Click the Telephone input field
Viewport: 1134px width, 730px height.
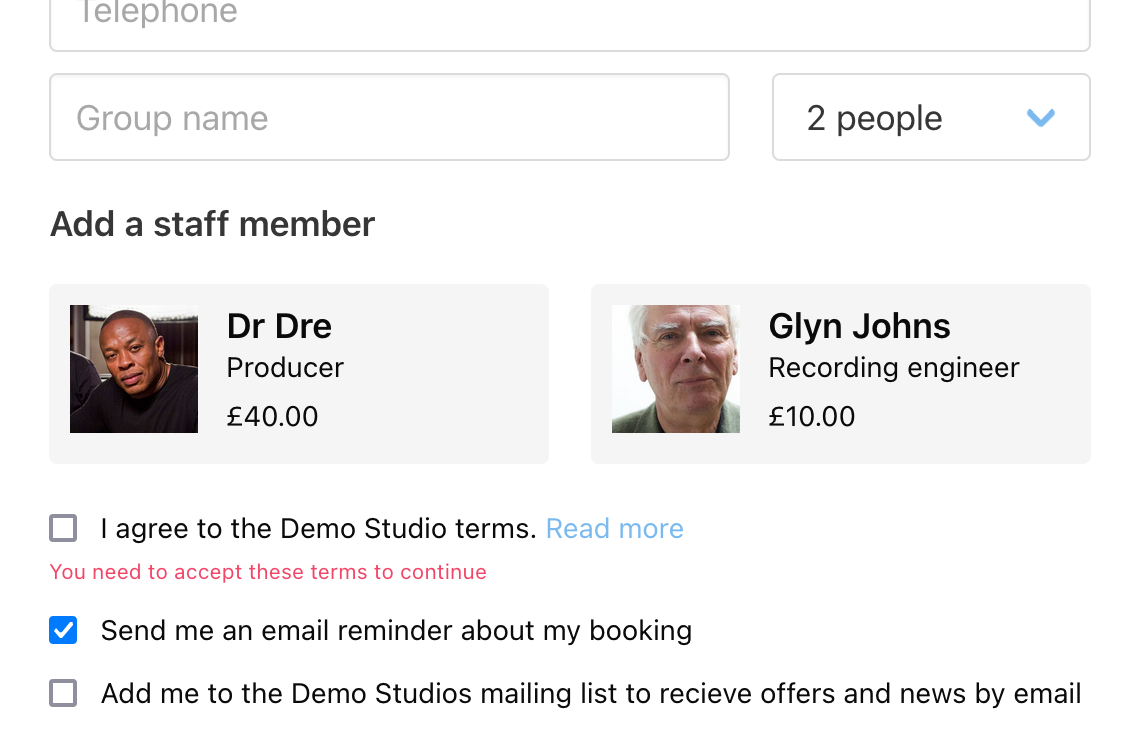pyautogui.click(x=400, y=14)
